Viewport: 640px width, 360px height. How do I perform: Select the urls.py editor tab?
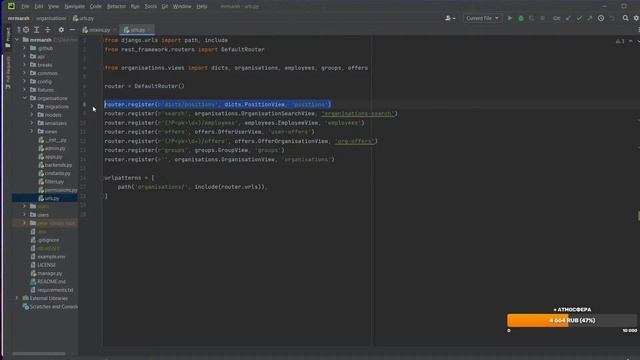(136, 30)
